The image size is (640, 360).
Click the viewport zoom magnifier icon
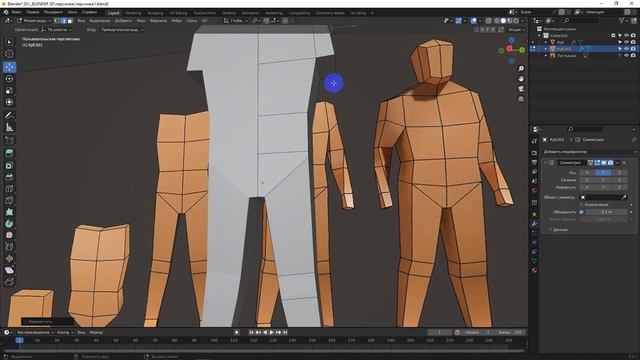click(x=521, y=69)
